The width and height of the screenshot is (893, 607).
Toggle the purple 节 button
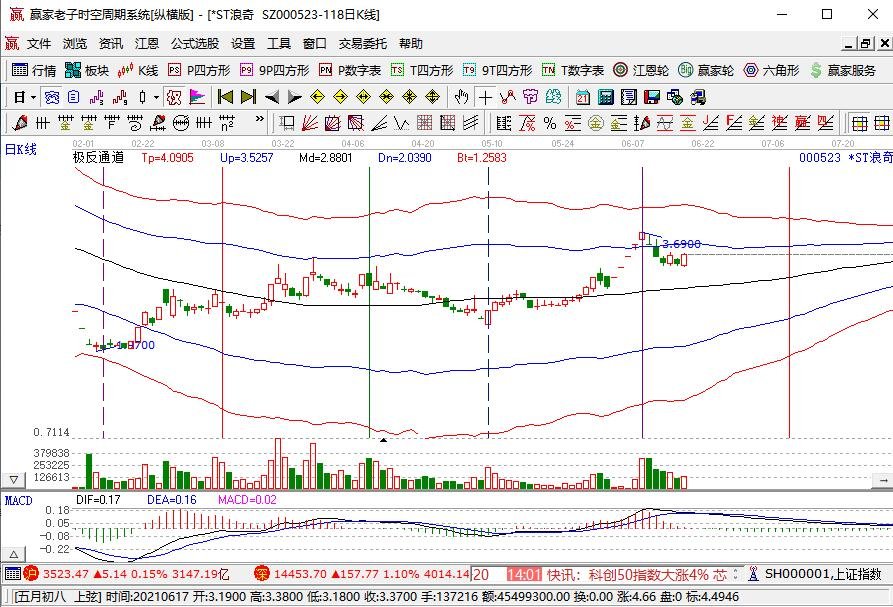[530, 97]
